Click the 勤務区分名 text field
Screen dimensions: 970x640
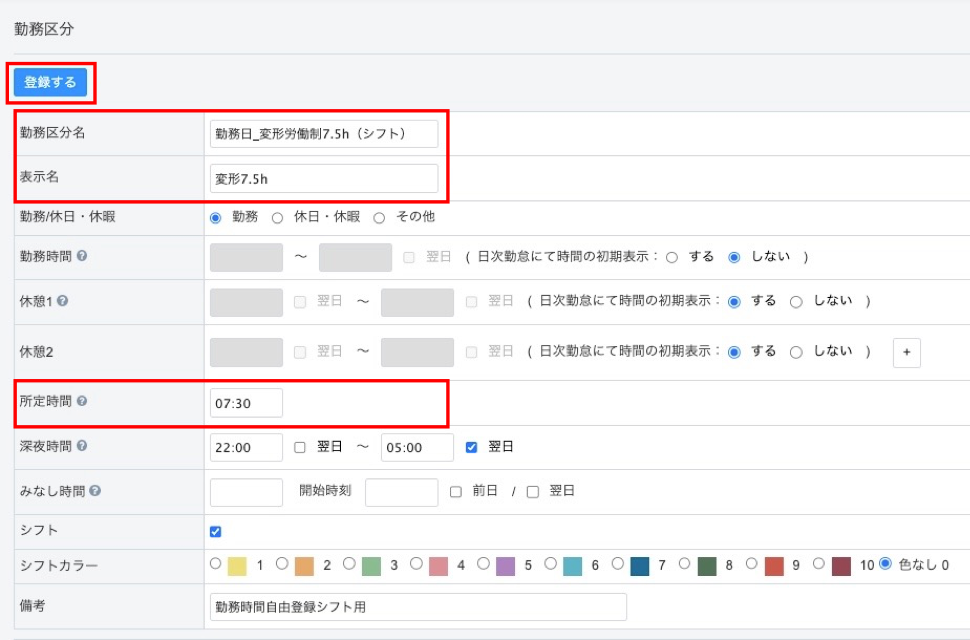click(324, 134)
